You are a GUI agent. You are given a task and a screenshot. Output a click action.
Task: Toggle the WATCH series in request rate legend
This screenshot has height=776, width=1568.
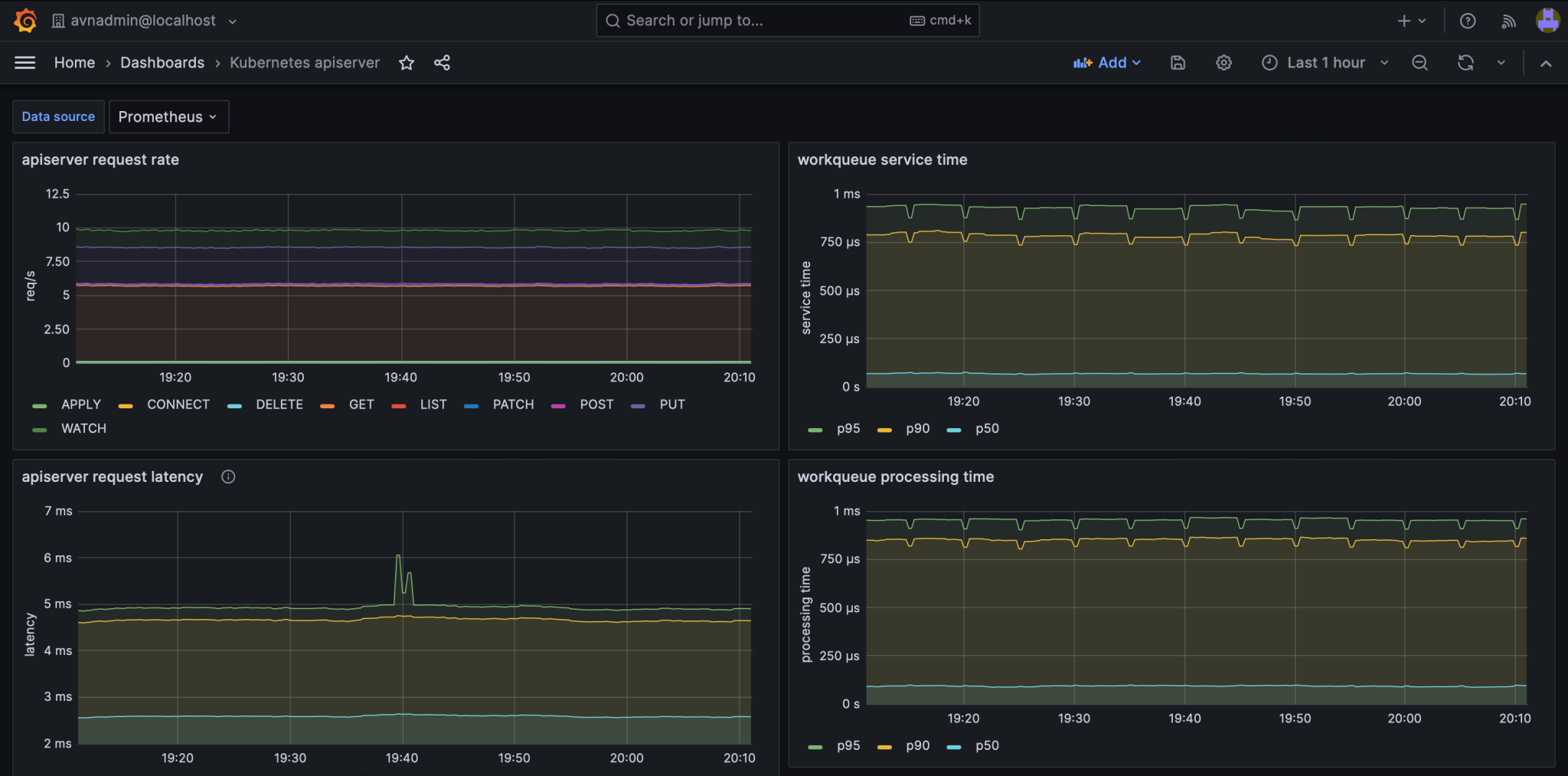click(x=83, y=428)
